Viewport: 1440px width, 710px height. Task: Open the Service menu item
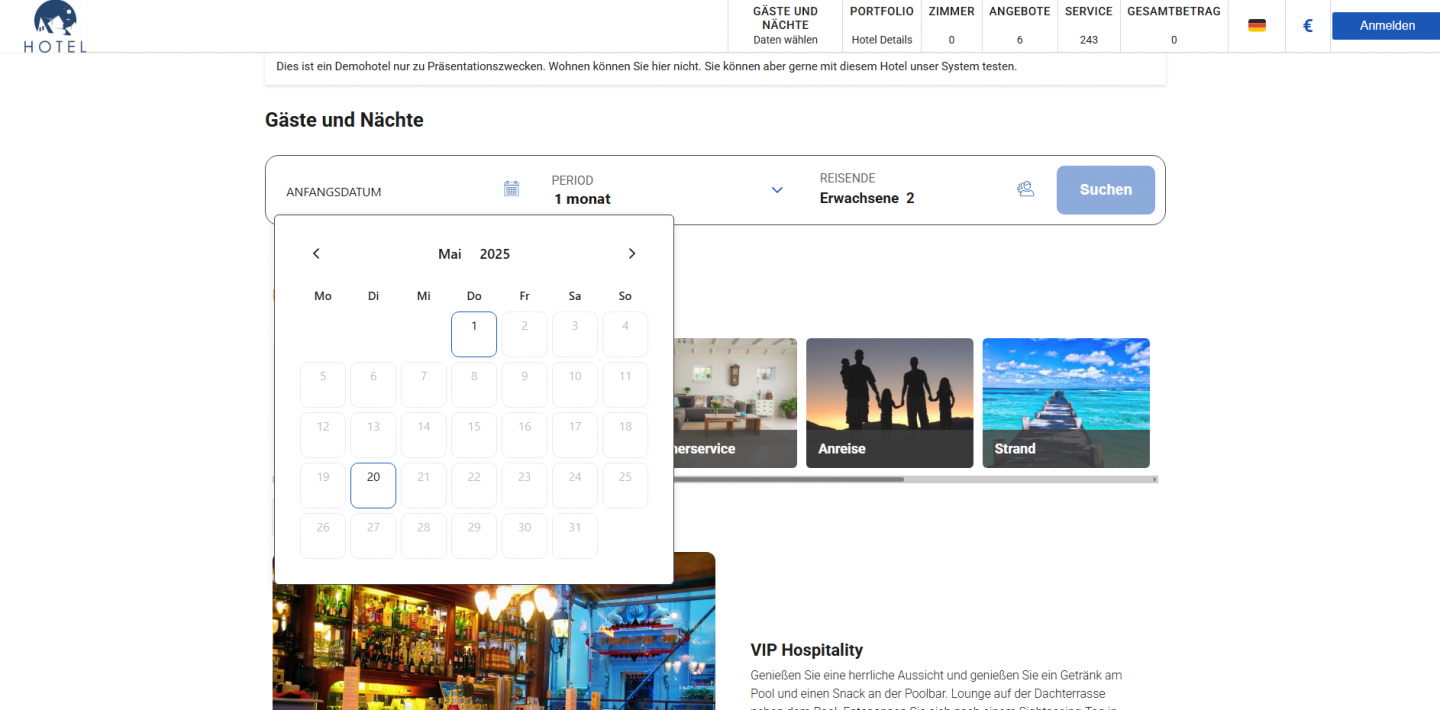click(1089, 26)
